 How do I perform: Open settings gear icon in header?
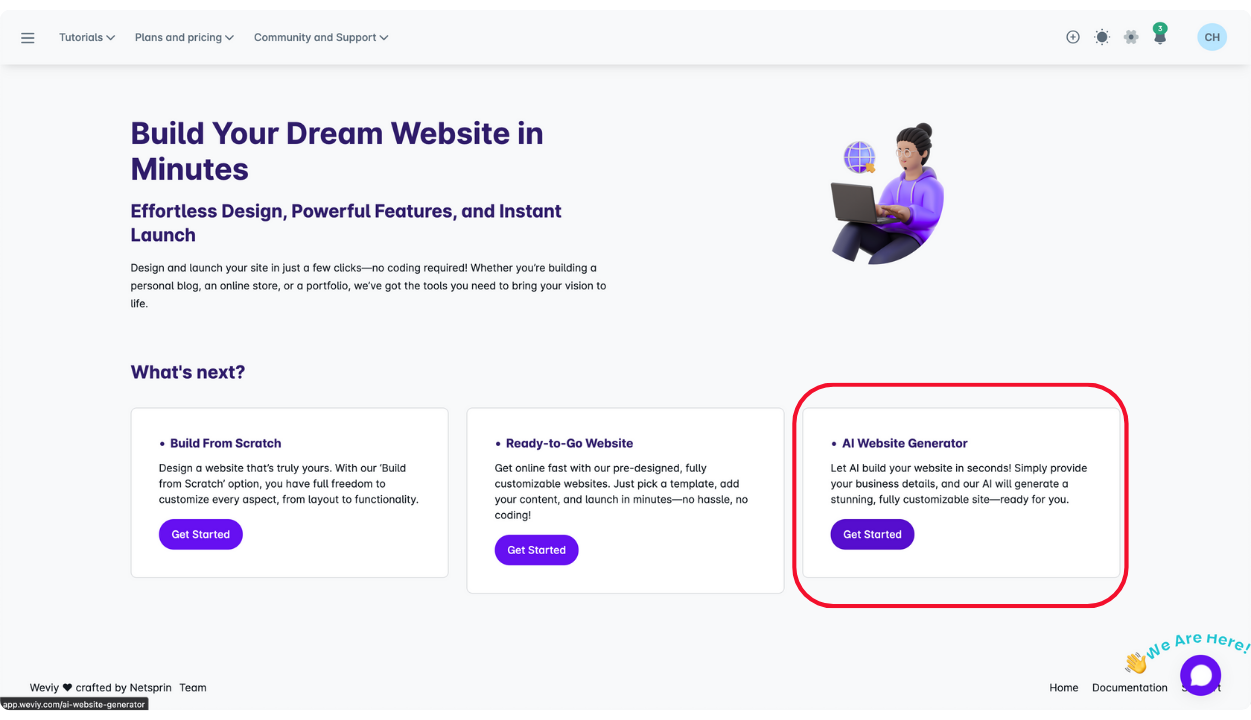(x=1131, y=37)
